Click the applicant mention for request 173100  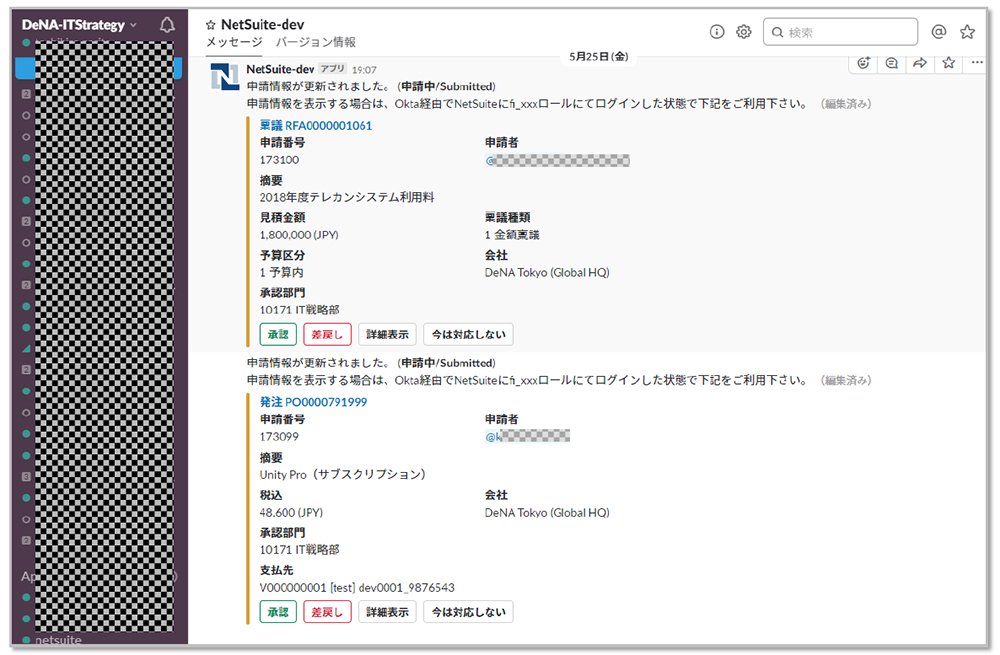click(557, 161)
